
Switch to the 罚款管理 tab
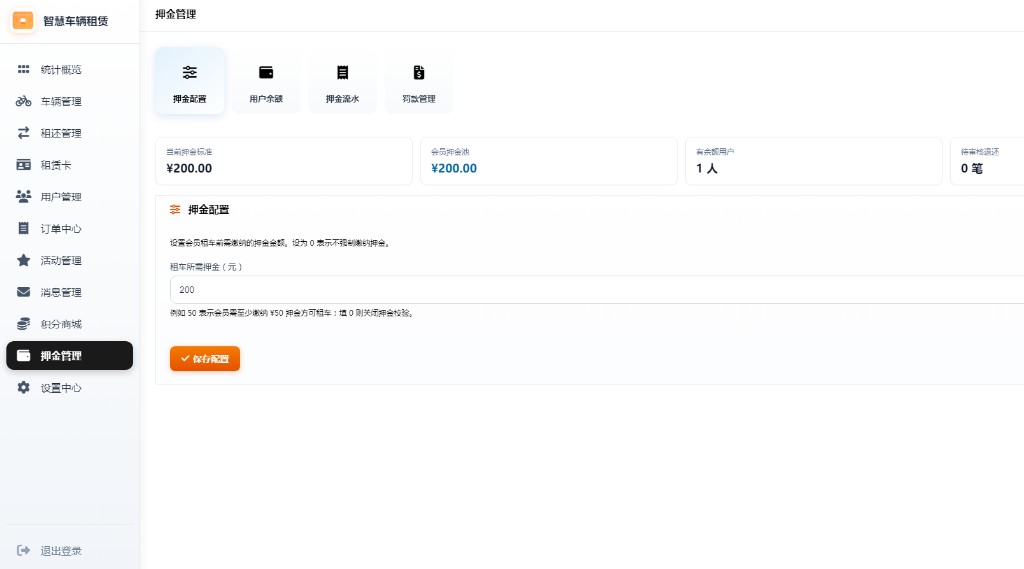click(x=419, y=81)
